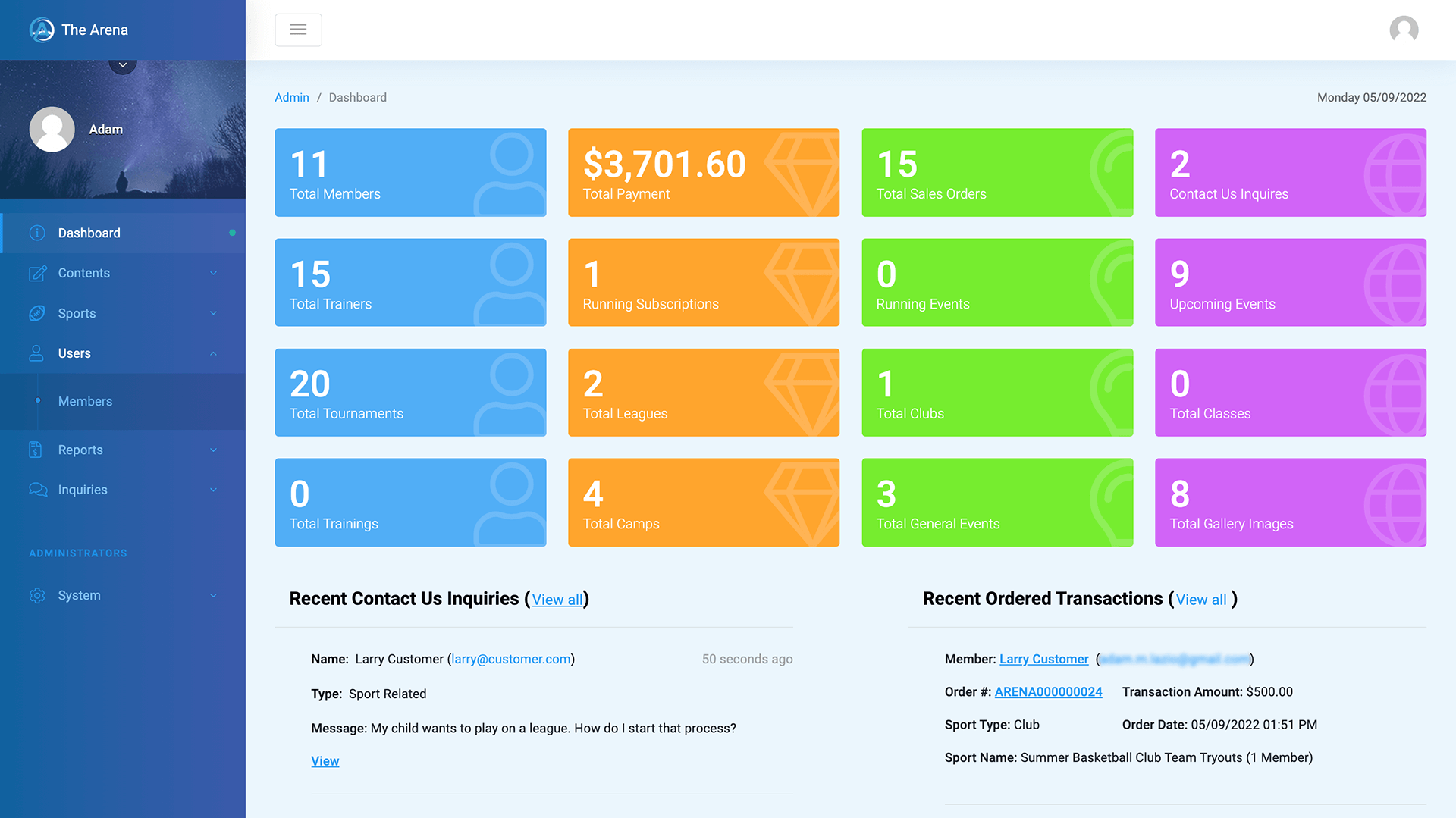Open the Sports menu item
This screenshot has width=1456, height=818.
coord(123,313)
